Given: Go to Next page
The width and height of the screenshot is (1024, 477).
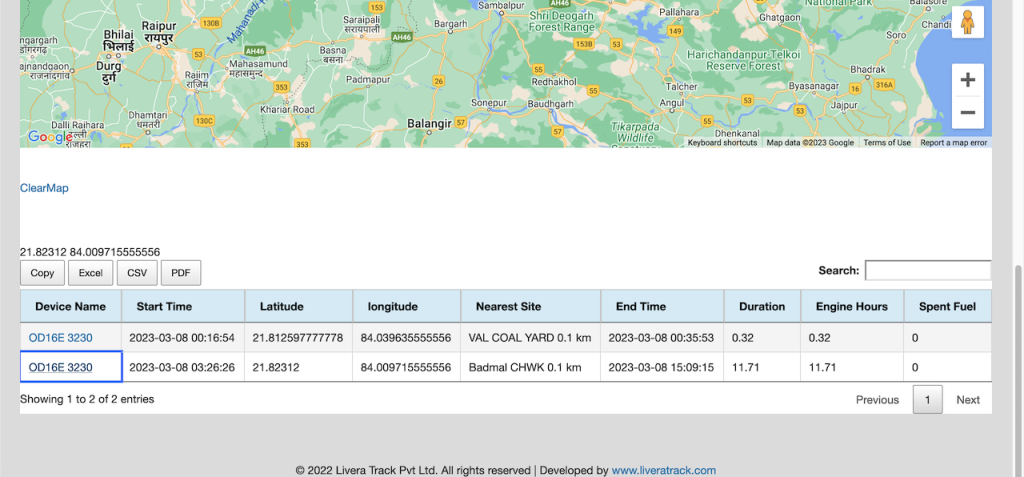Looking at the screenshot, I should pyautogui.click(x=967, y=400).
